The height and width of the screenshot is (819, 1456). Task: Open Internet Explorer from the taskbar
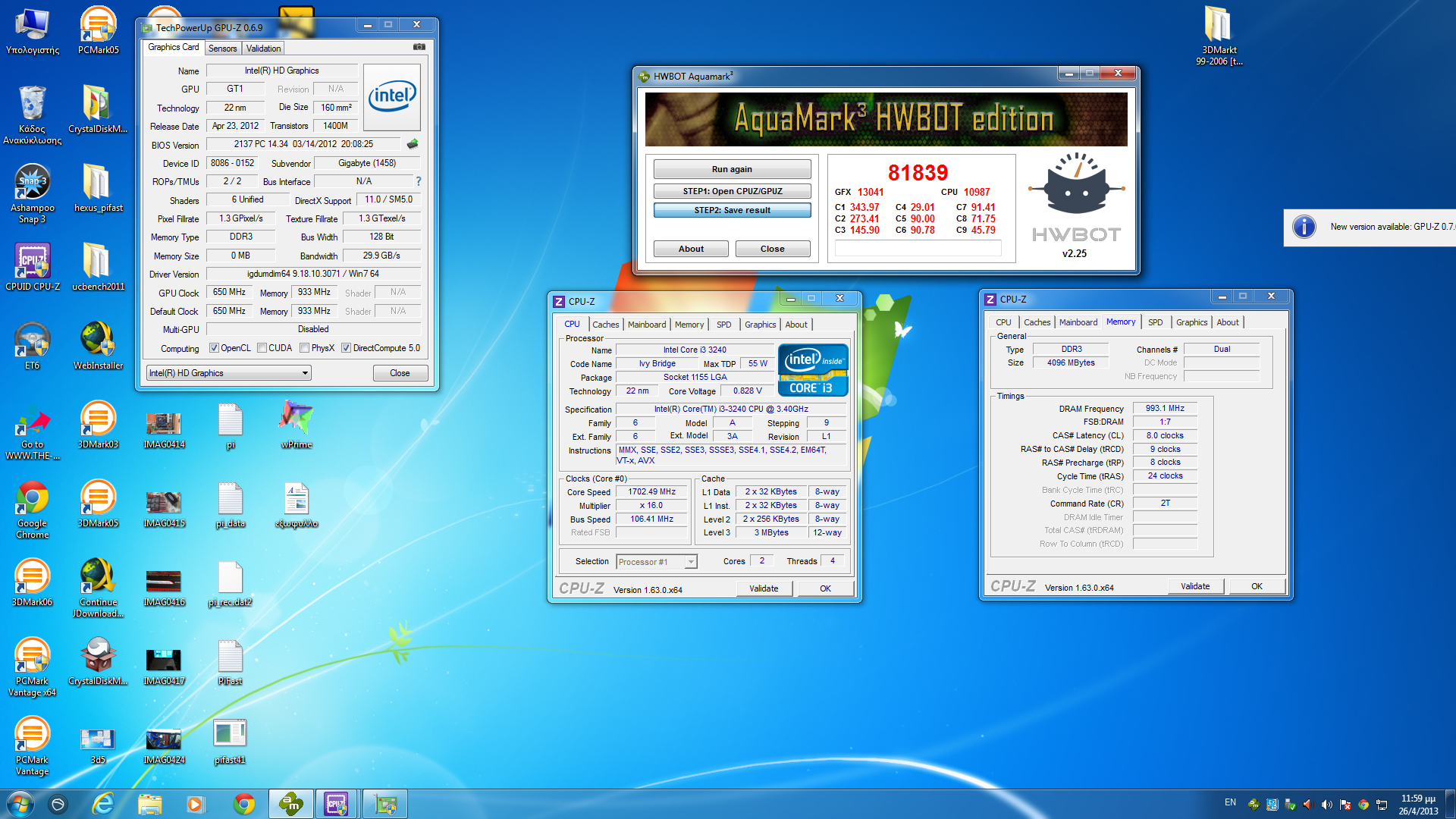102,804
